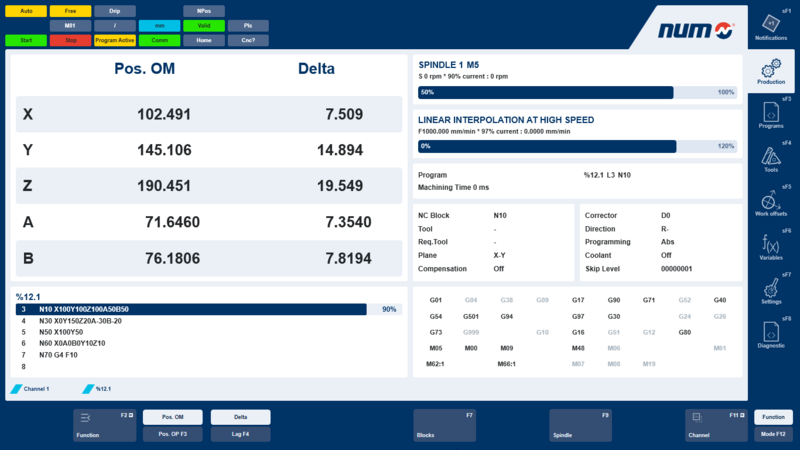Toggle the Drip status button

pyautogui.click(x=114, y=11)
